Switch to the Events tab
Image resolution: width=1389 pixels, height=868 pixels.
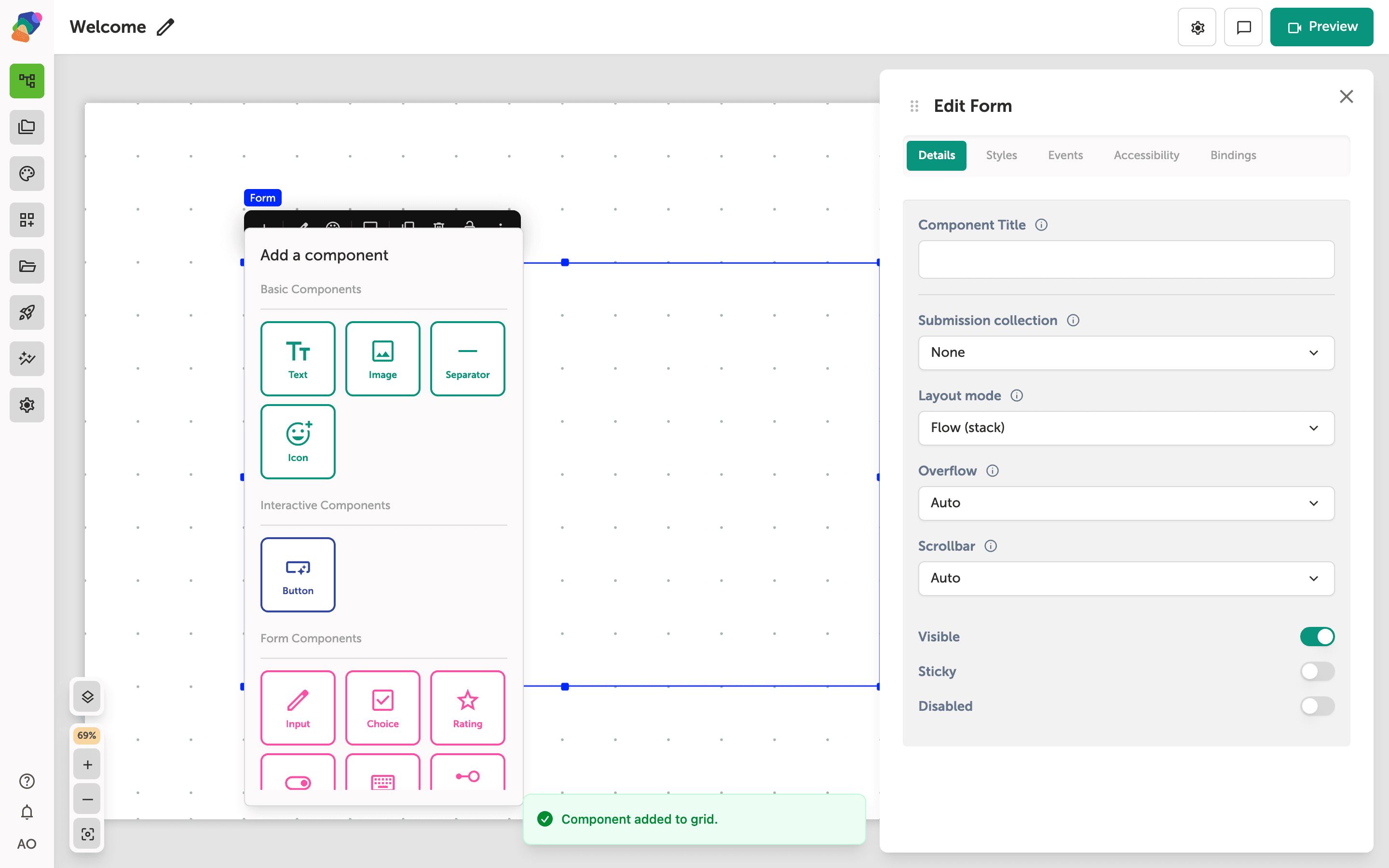pos(1065,155)
